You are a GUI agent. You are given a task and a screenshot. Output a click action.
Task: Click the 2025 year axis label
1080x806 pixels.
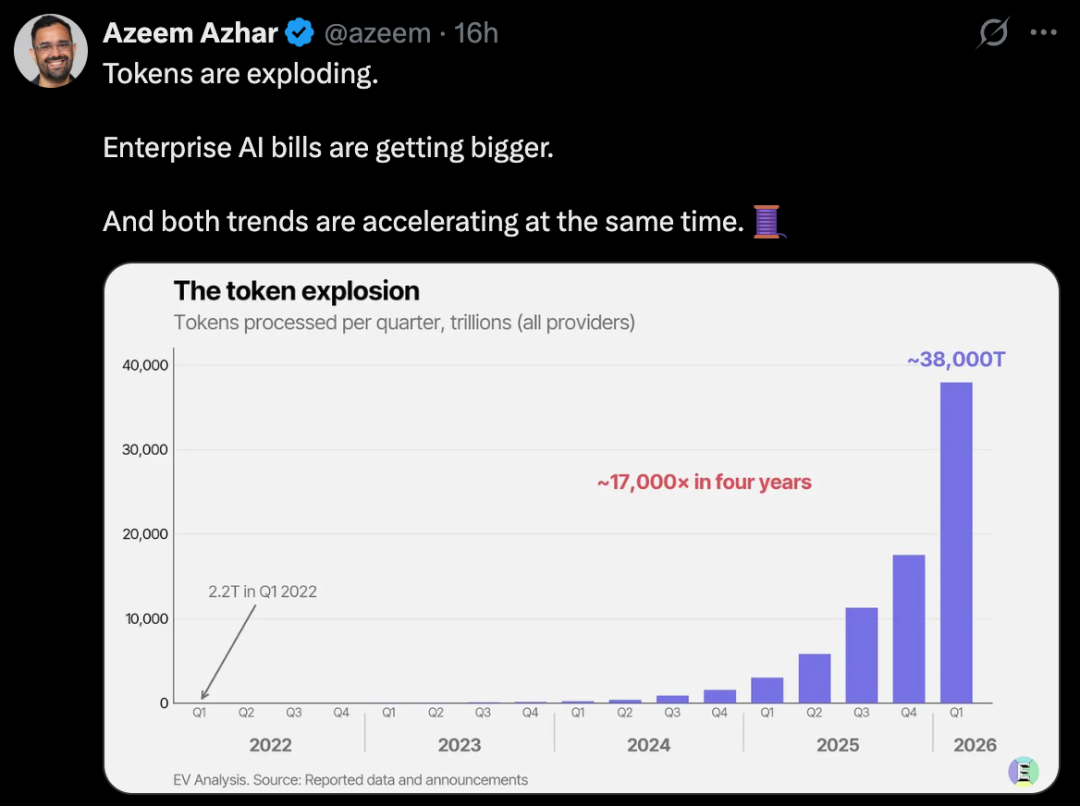pyautogui.click(x=838, y=745)
